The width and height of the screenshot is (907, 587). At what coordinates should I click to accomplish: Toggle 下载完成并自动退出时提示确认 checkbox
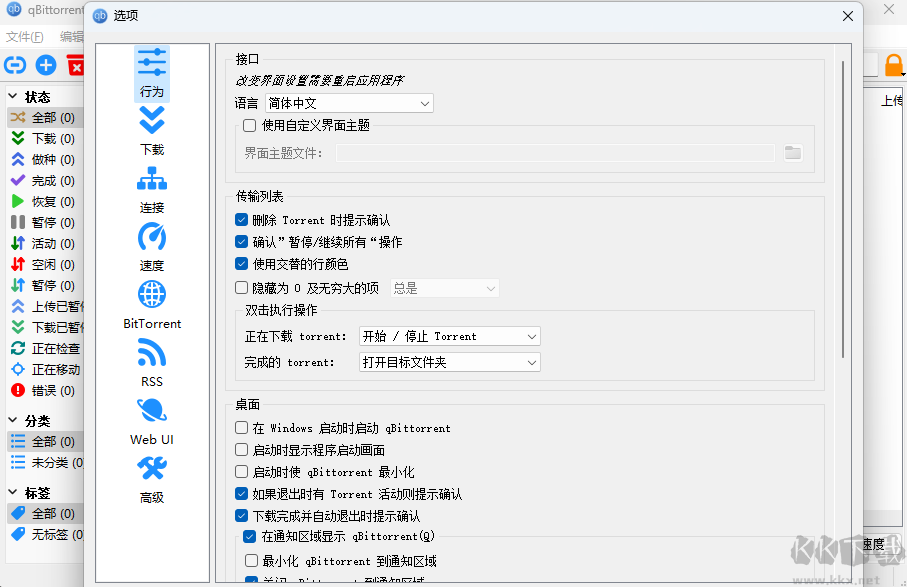point(242,515)
